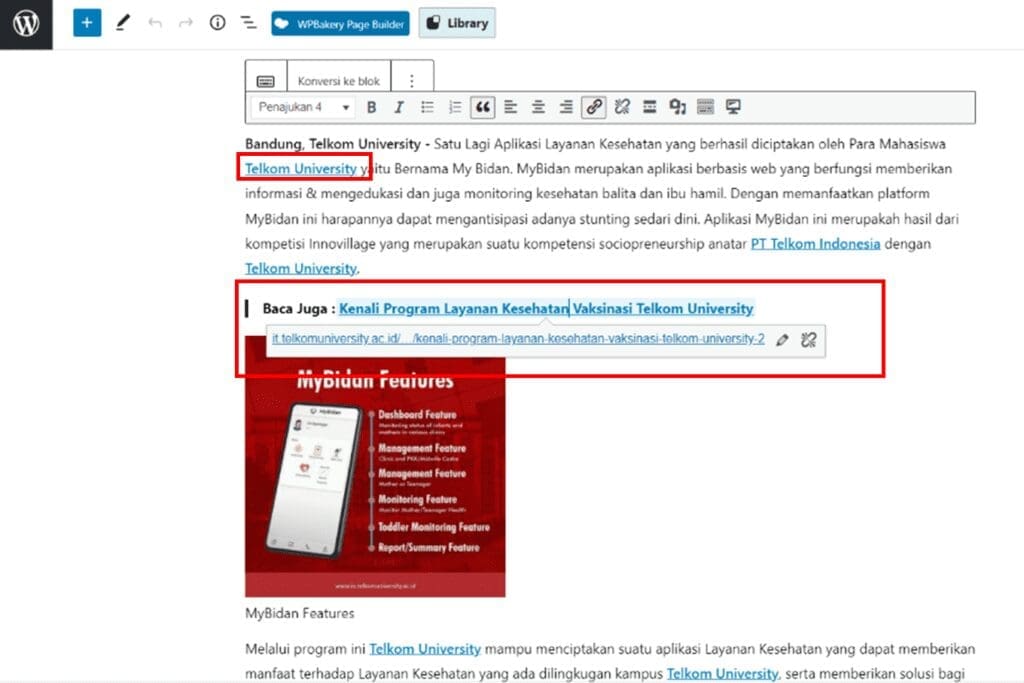
Task: Open the WPBakery Page Builder
Action: point(340,22)
